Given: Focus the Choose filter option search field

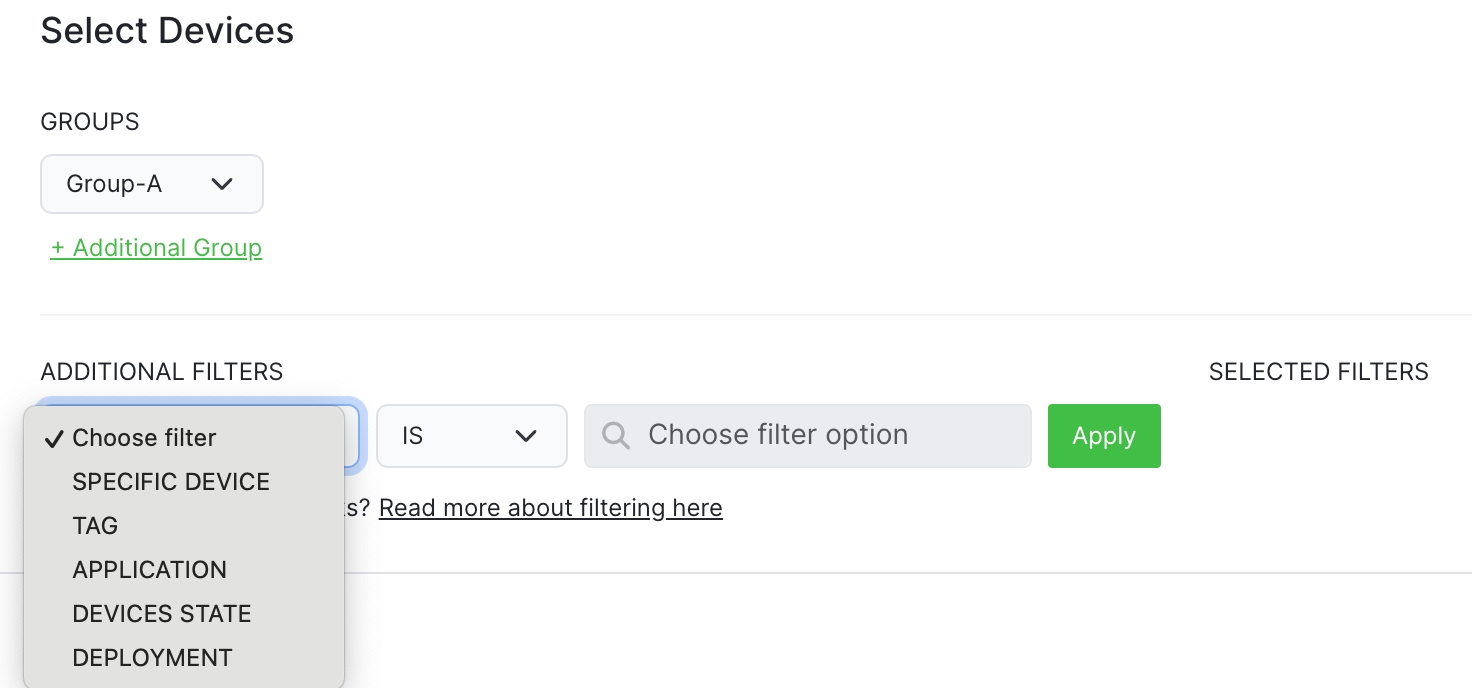Looking at the screenshot, I should coord(820,436).
